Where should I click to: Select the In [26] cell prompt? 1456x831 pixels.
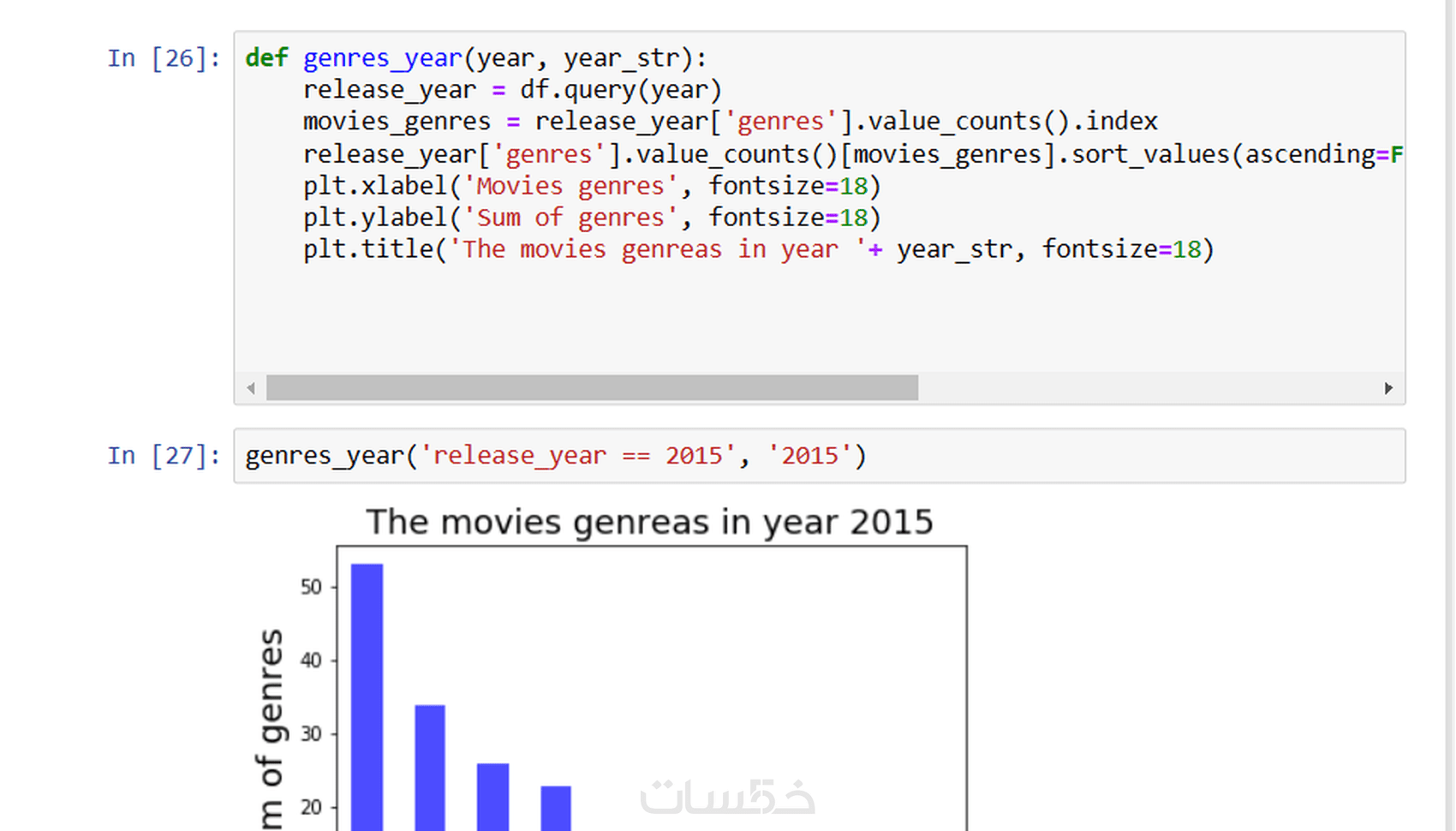click(164, 58)
